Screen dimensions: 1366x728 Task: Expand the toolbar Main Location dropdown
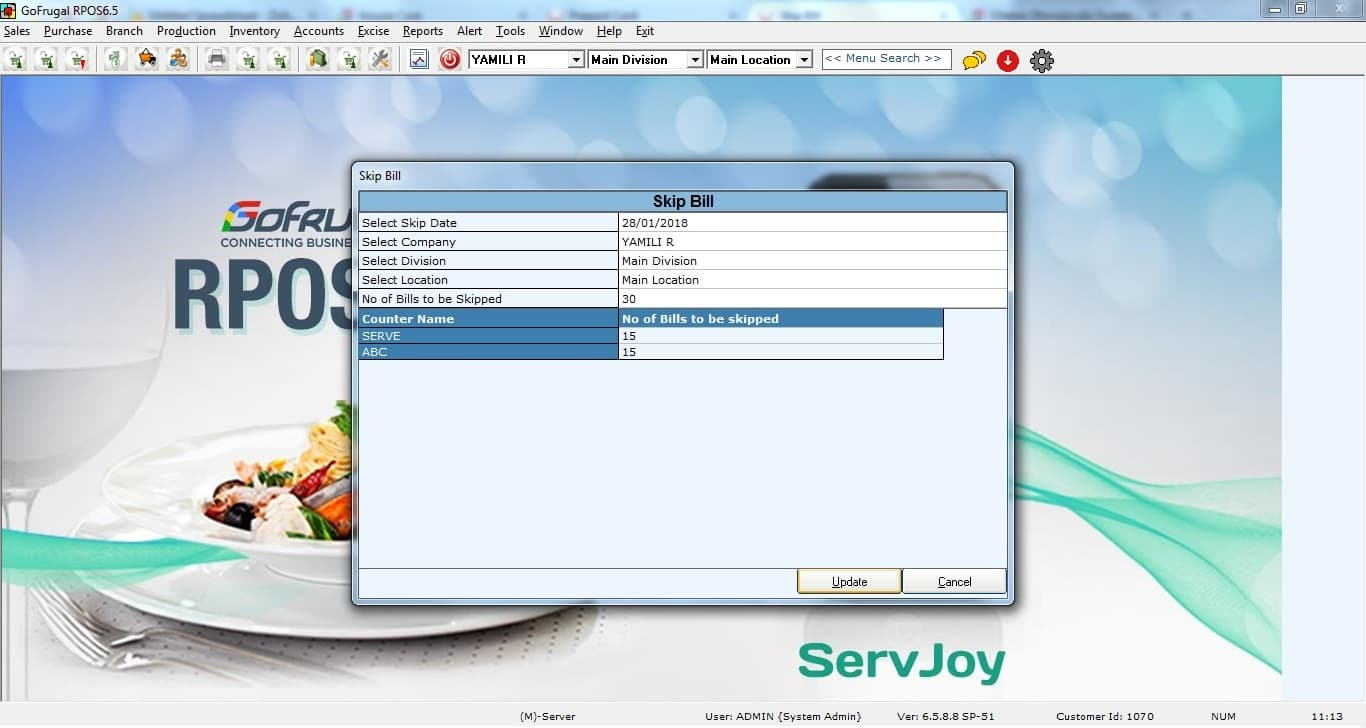click(804, 60)
